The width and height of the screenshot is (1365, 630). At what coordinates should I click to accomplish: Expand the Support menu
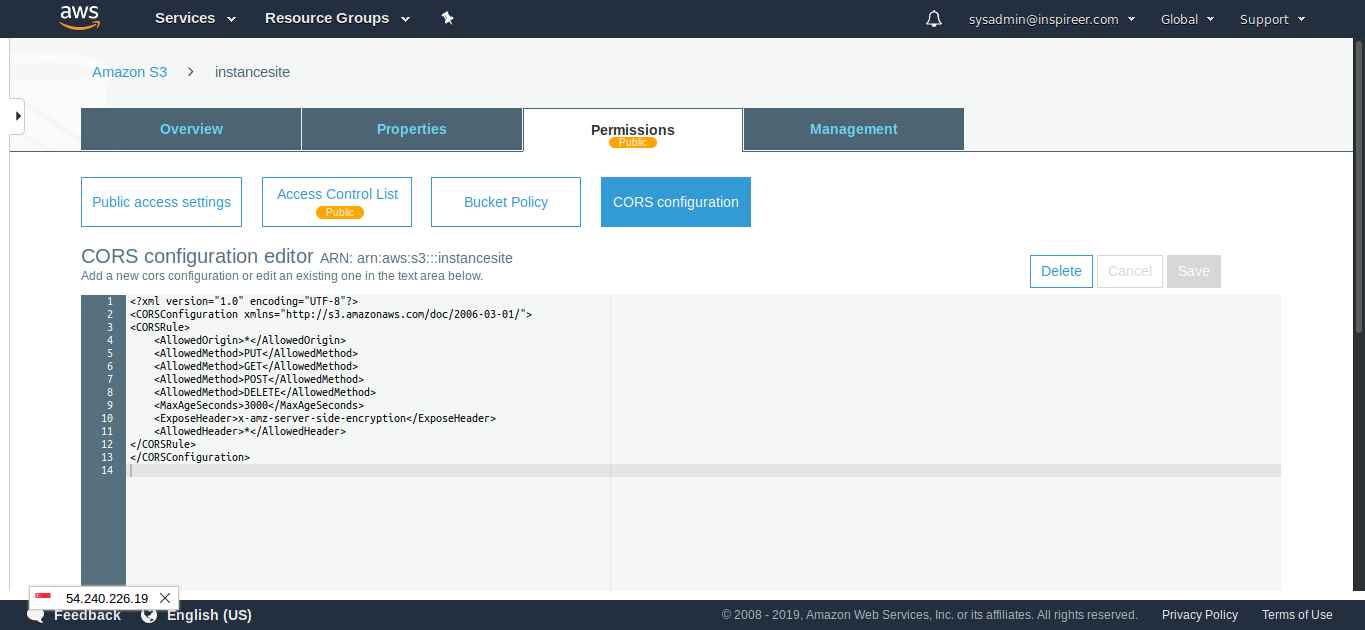(1272, 19)
